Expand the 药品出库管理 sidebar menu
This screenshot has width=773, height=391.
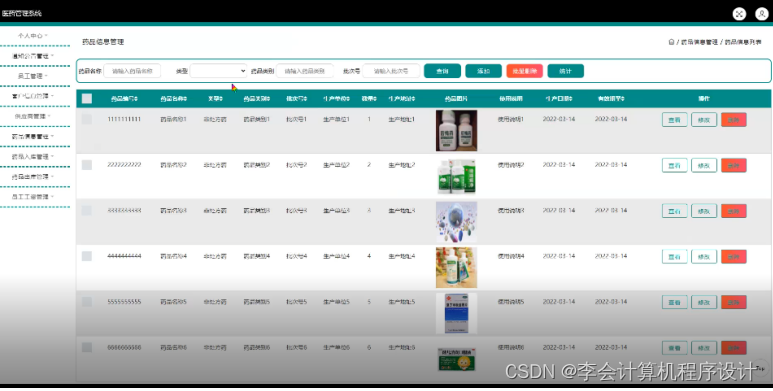pos(33,177)
